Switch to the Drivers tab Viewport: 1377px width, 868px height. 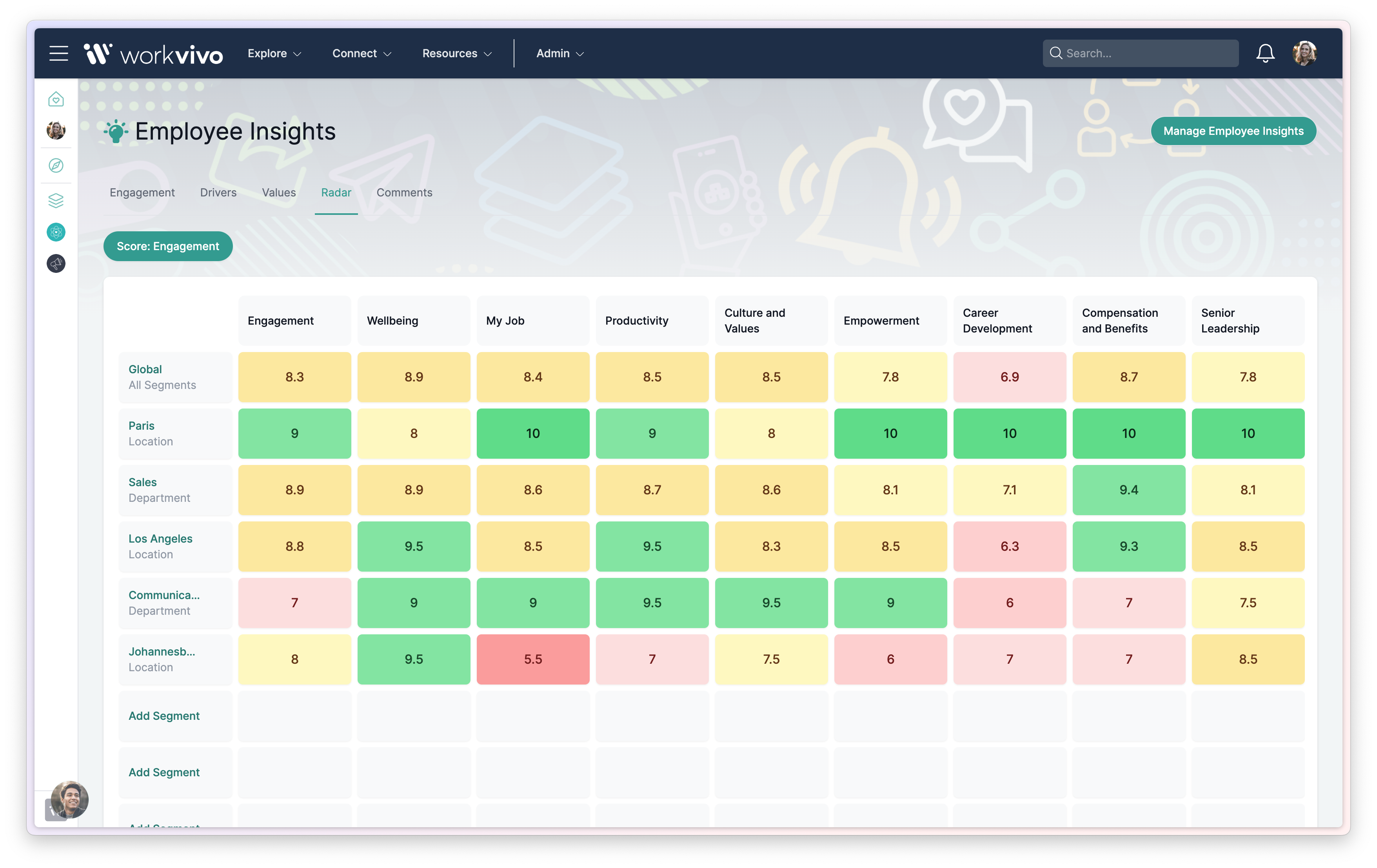tap(218, 193)
